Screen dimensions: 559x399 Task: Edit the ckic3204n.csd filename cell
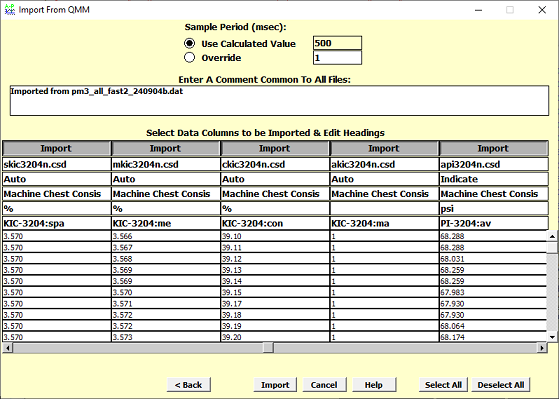(275, 164)
